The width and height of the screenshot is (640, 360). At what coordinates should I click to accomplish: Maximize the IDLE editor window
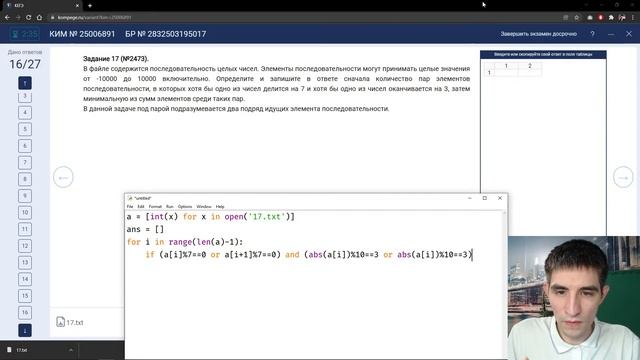tap(484, 198)
